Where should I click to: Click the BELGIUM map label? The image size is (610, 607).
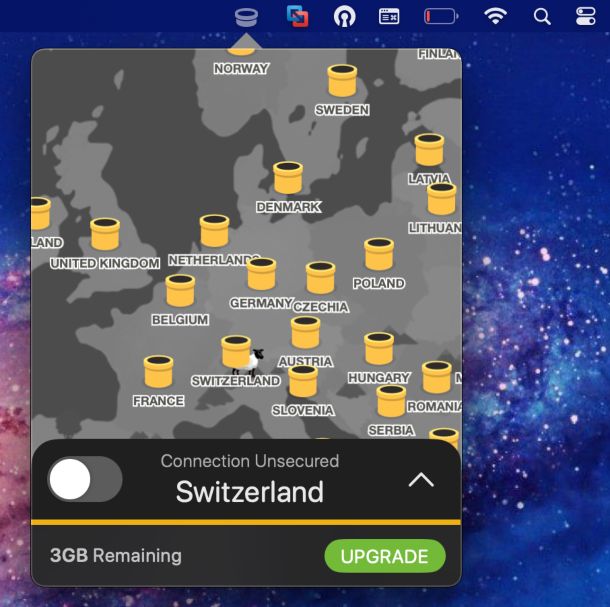tap(180, 320)
